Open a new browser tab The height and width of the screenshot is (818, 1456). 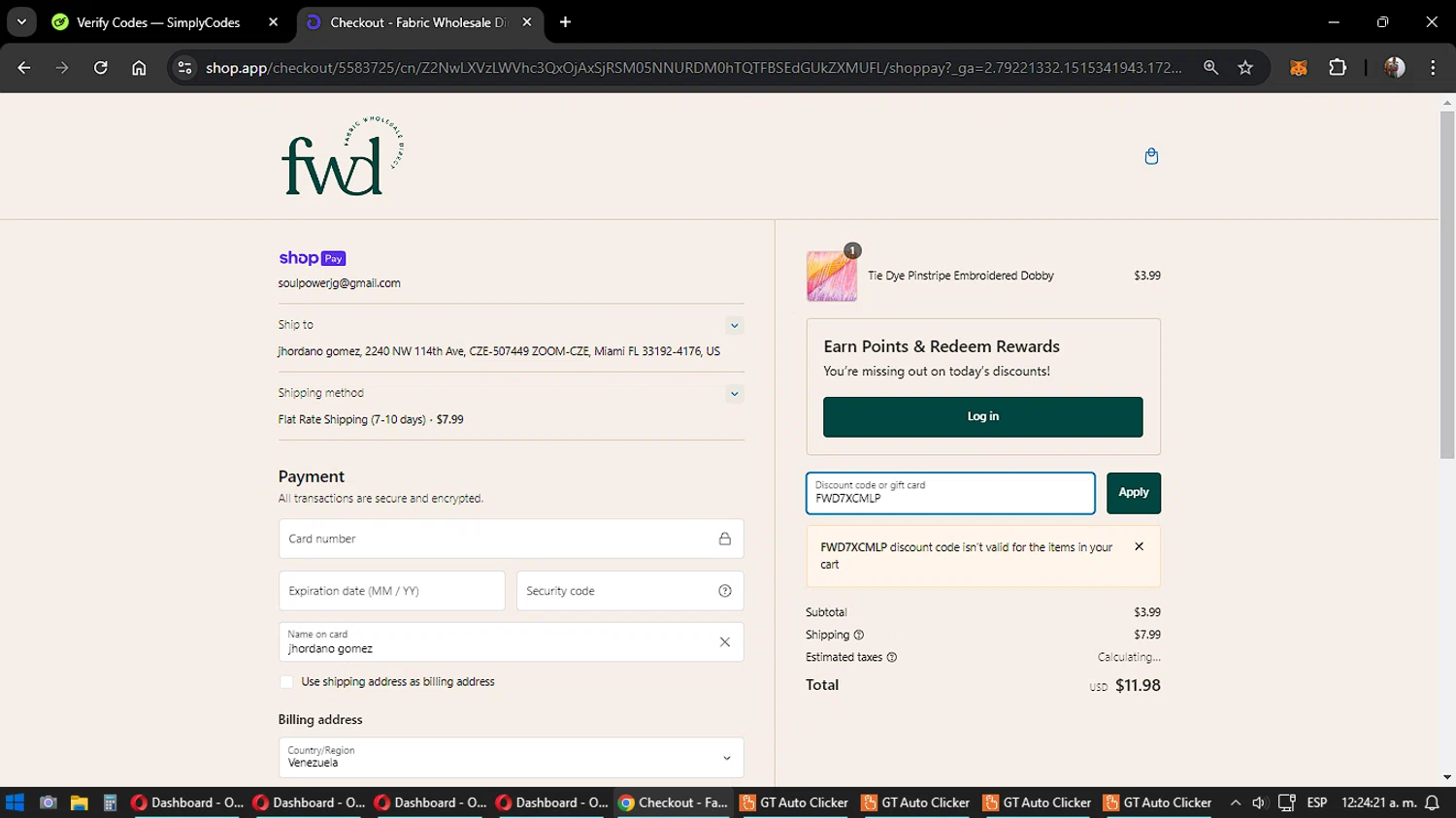pos(565,22)
